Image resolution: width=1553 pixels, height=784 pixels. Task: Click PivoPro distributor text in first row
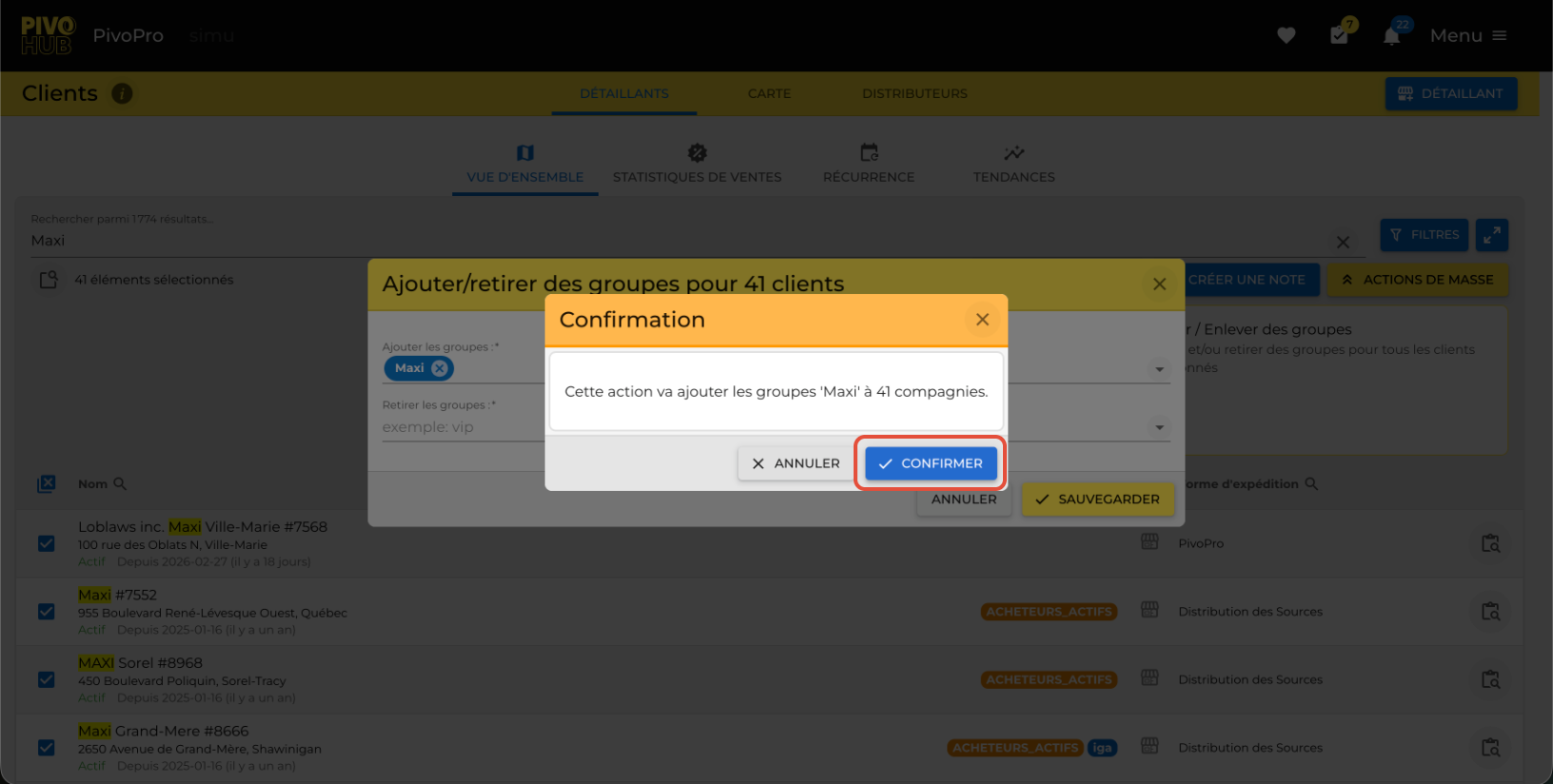coord(1201,543)
